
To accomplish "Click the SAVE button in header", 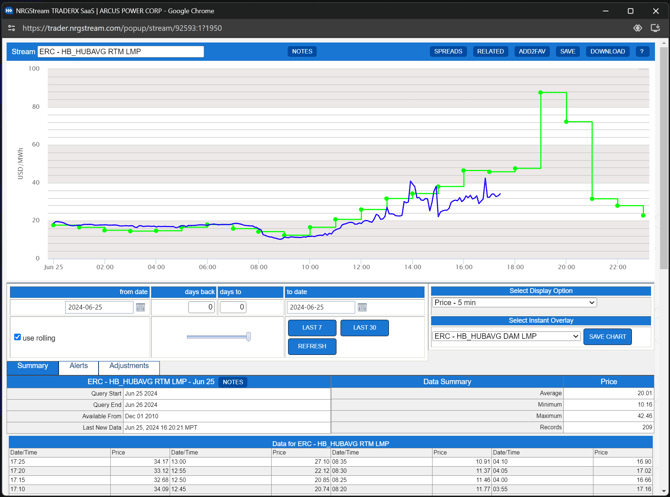I will (568, 51).
